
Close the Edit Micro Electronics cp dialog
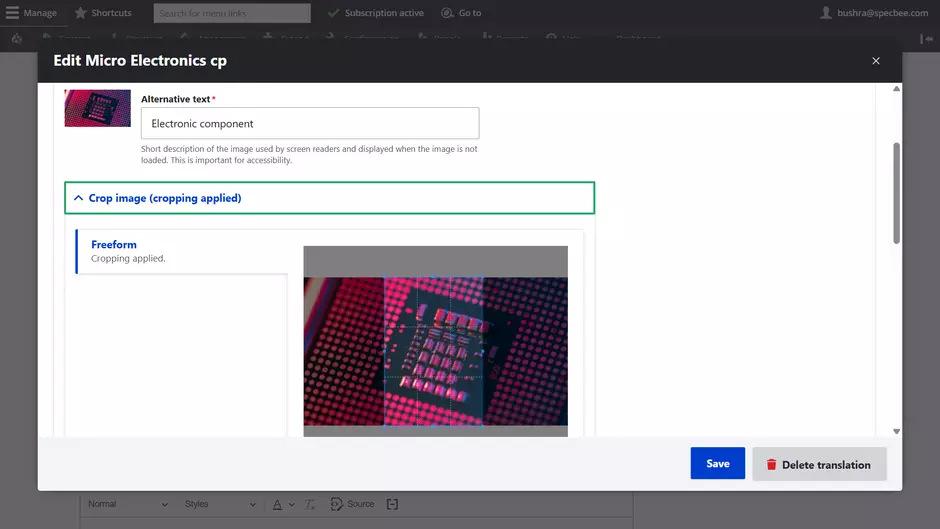(x=876, y=61)
